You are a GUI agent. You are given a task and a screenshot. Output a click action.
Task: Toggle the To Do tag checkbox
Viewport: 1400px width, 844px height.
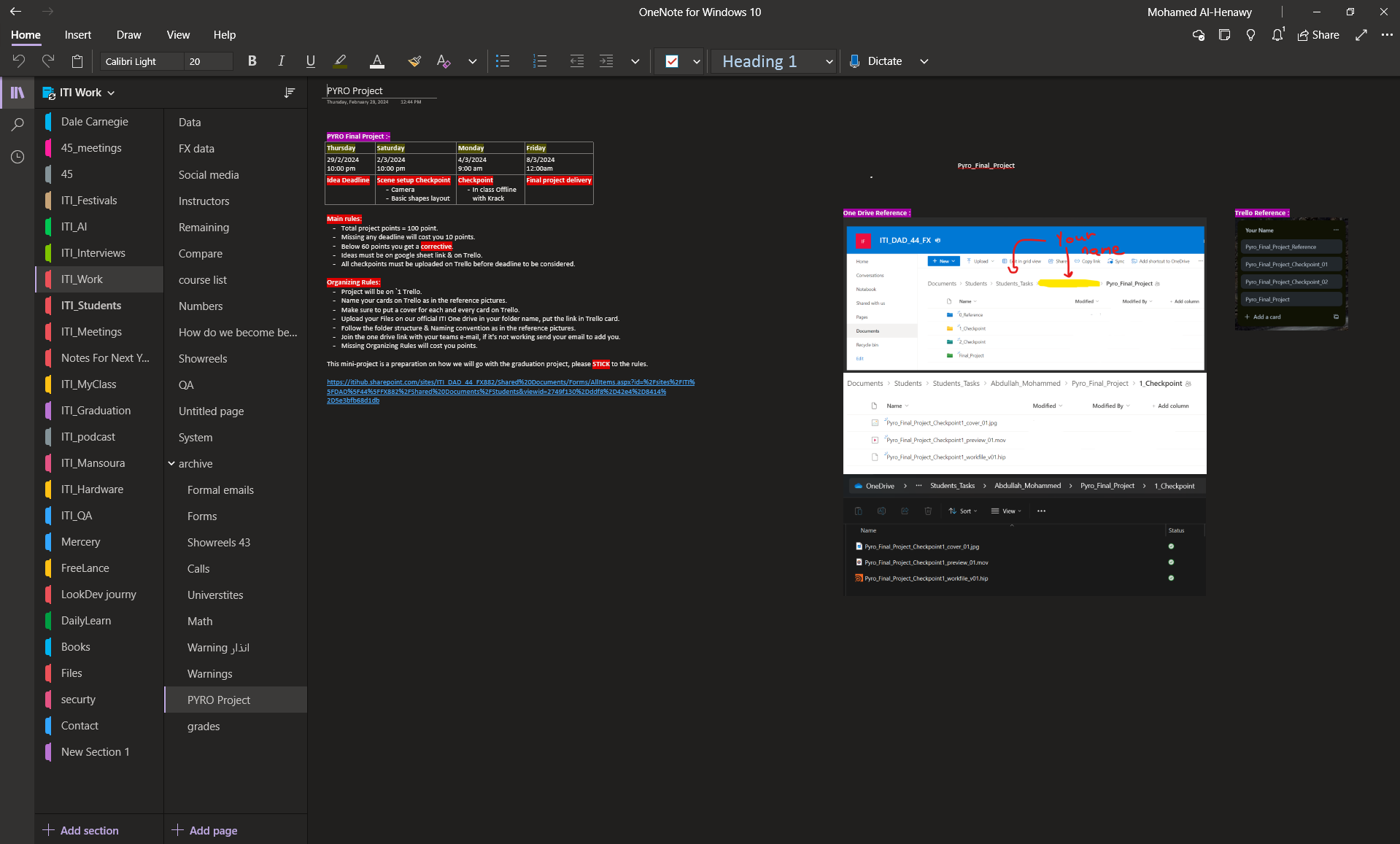[x=672, y=61]
